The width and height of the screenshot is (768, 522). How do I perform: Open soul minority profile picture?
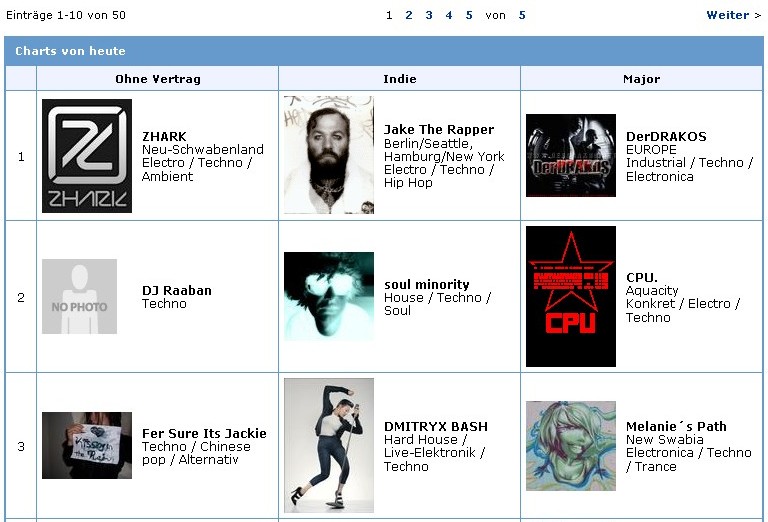329,296
